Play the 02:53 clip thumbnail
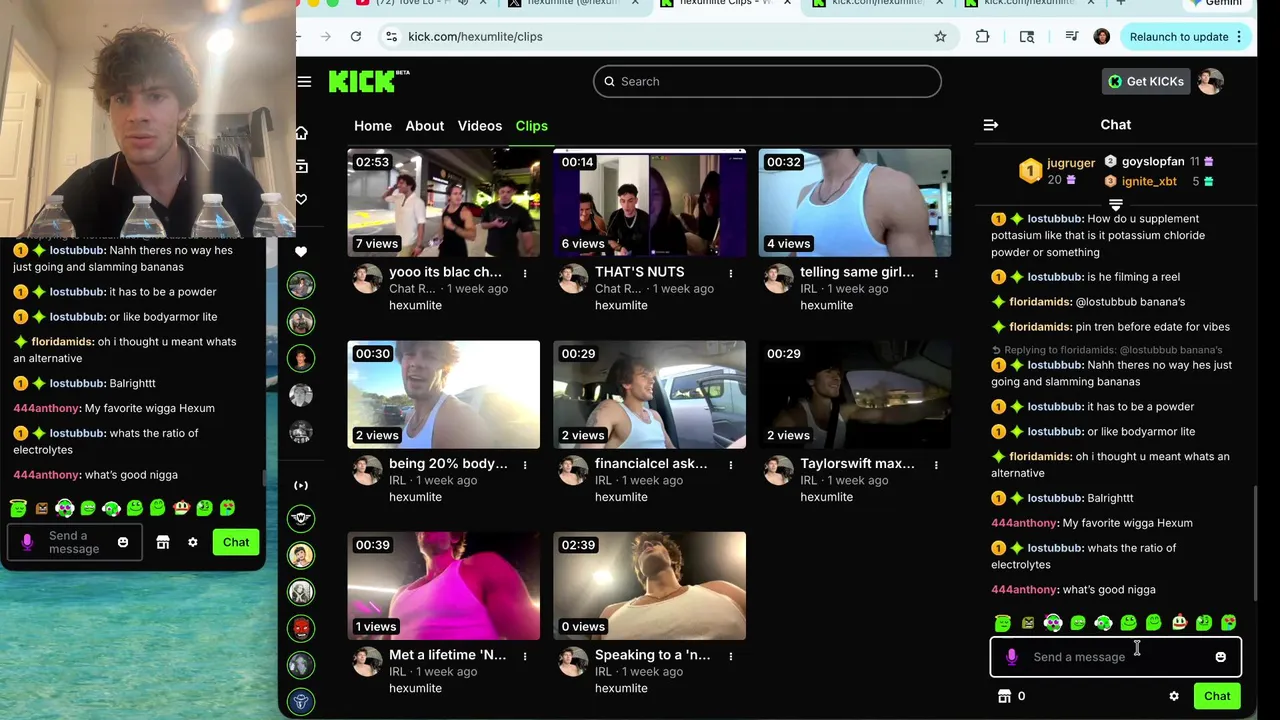 [x=444, y=203]
